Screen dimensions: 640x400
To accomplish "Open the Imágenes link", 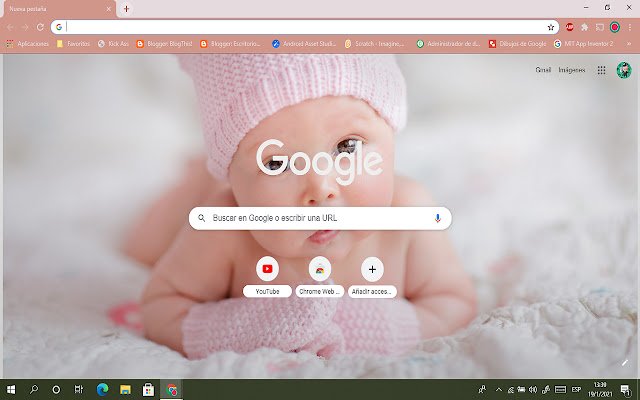I will click(572, 70).
